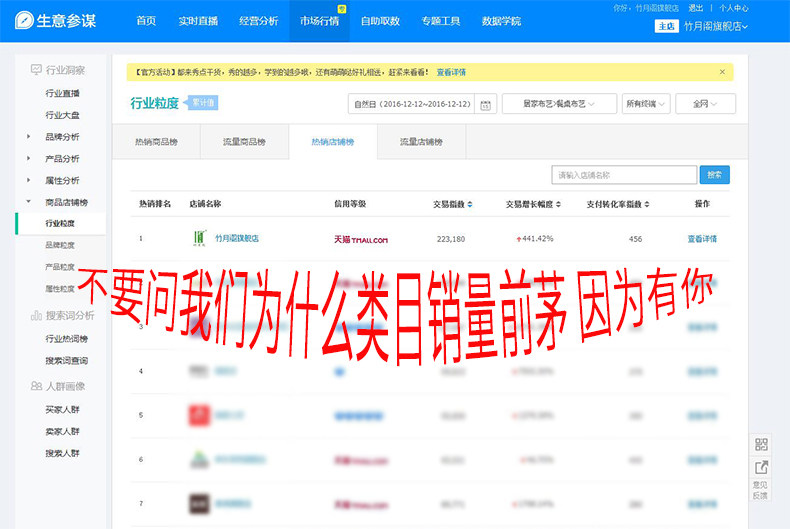Open the calendar date picker icon
The height and width of the screenshot is (529, 790).
coord(485,104)
